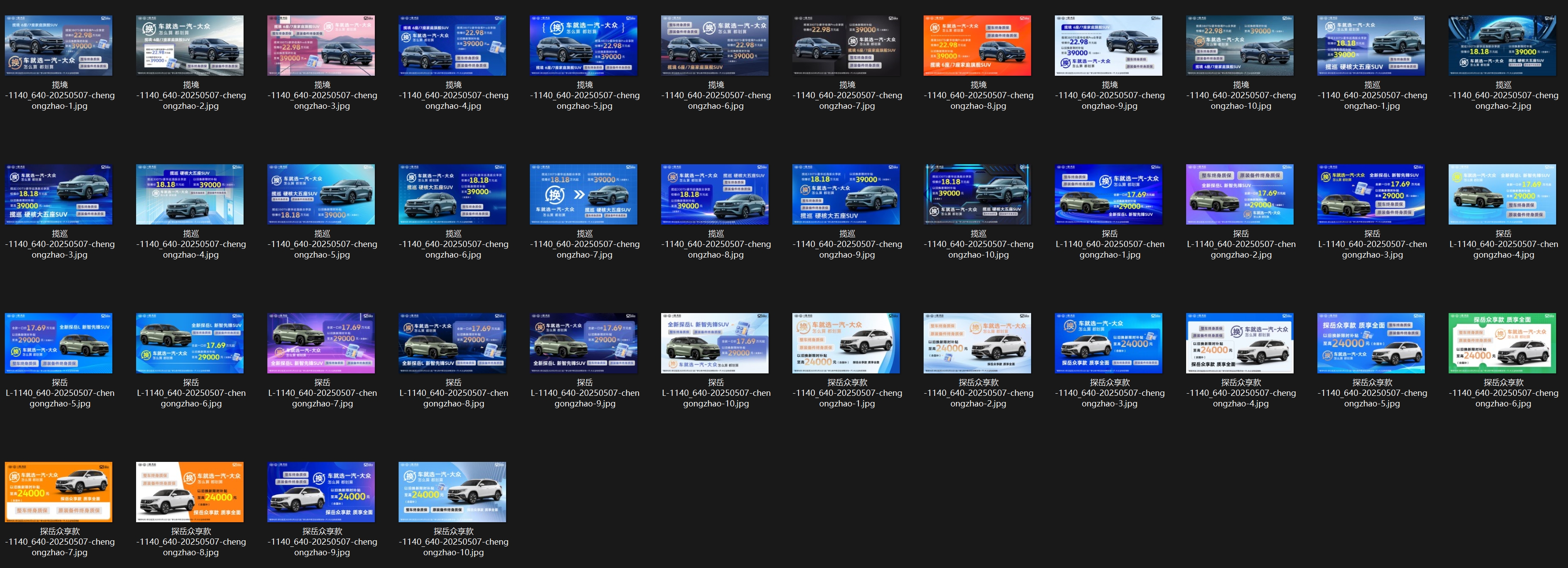Click file name 探岳众享款 chengongzhao-2.jpg

coord(978,393)
